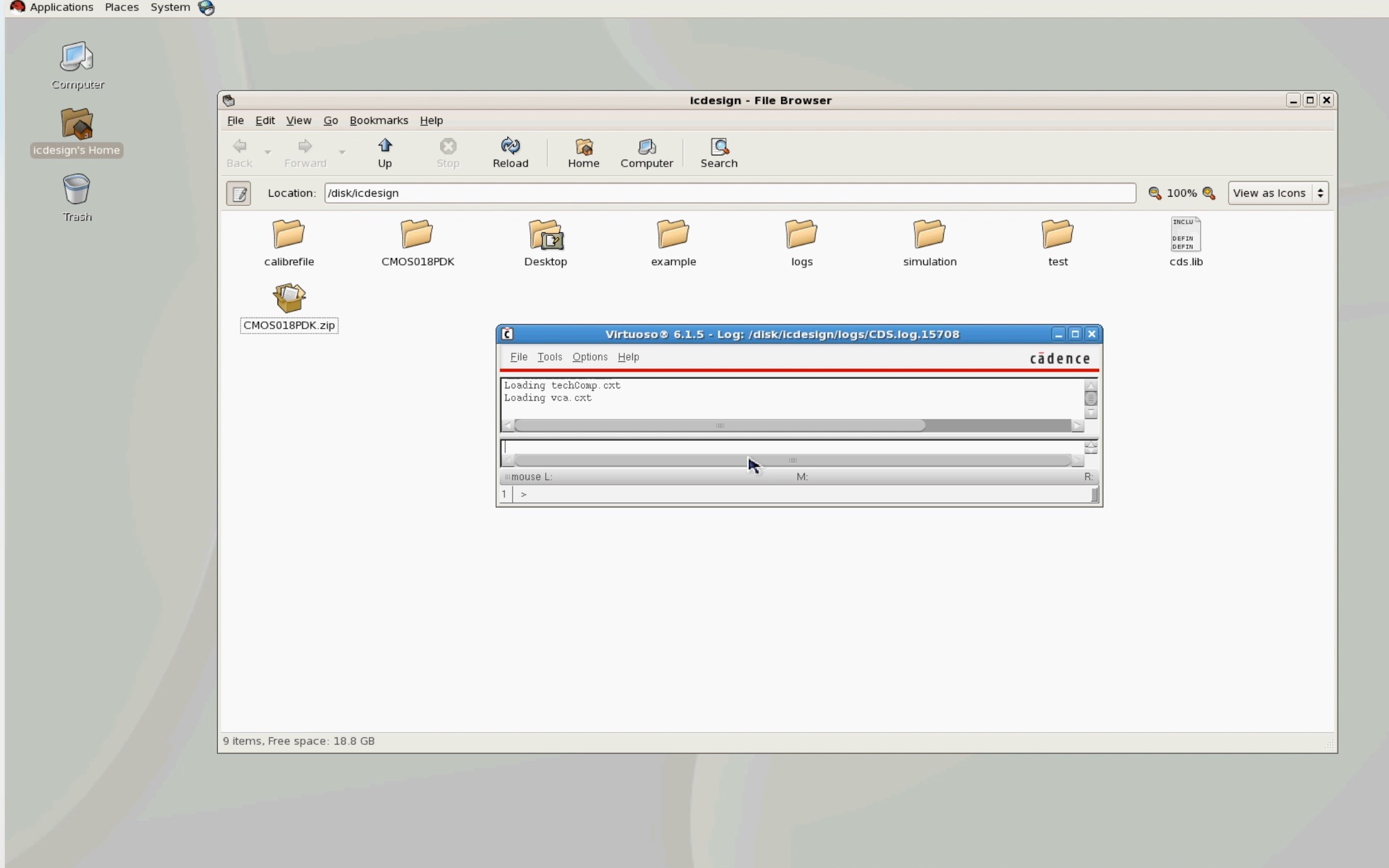
Task: Click the zoom out magnifier icon
Action: pyautogui.click(x=1155, y=194)
